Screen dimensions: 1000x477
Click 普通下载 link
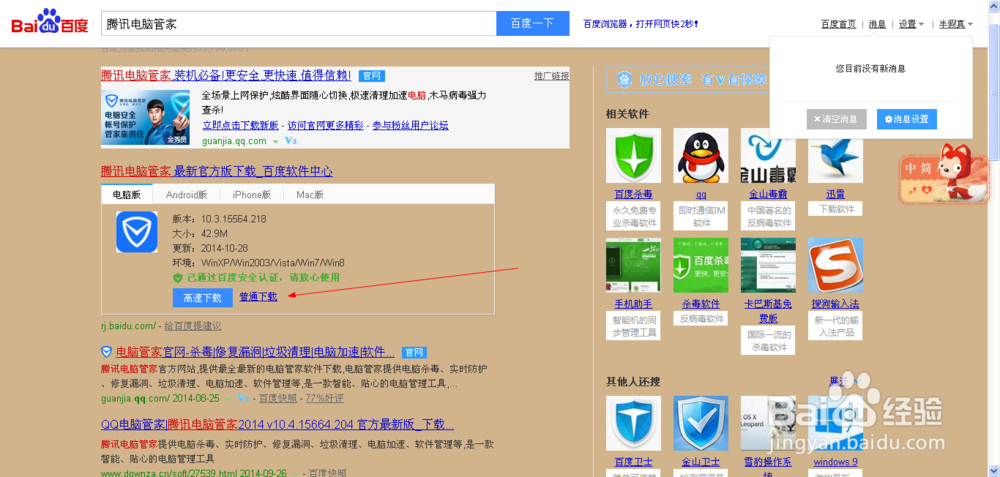tap(258, 297)
